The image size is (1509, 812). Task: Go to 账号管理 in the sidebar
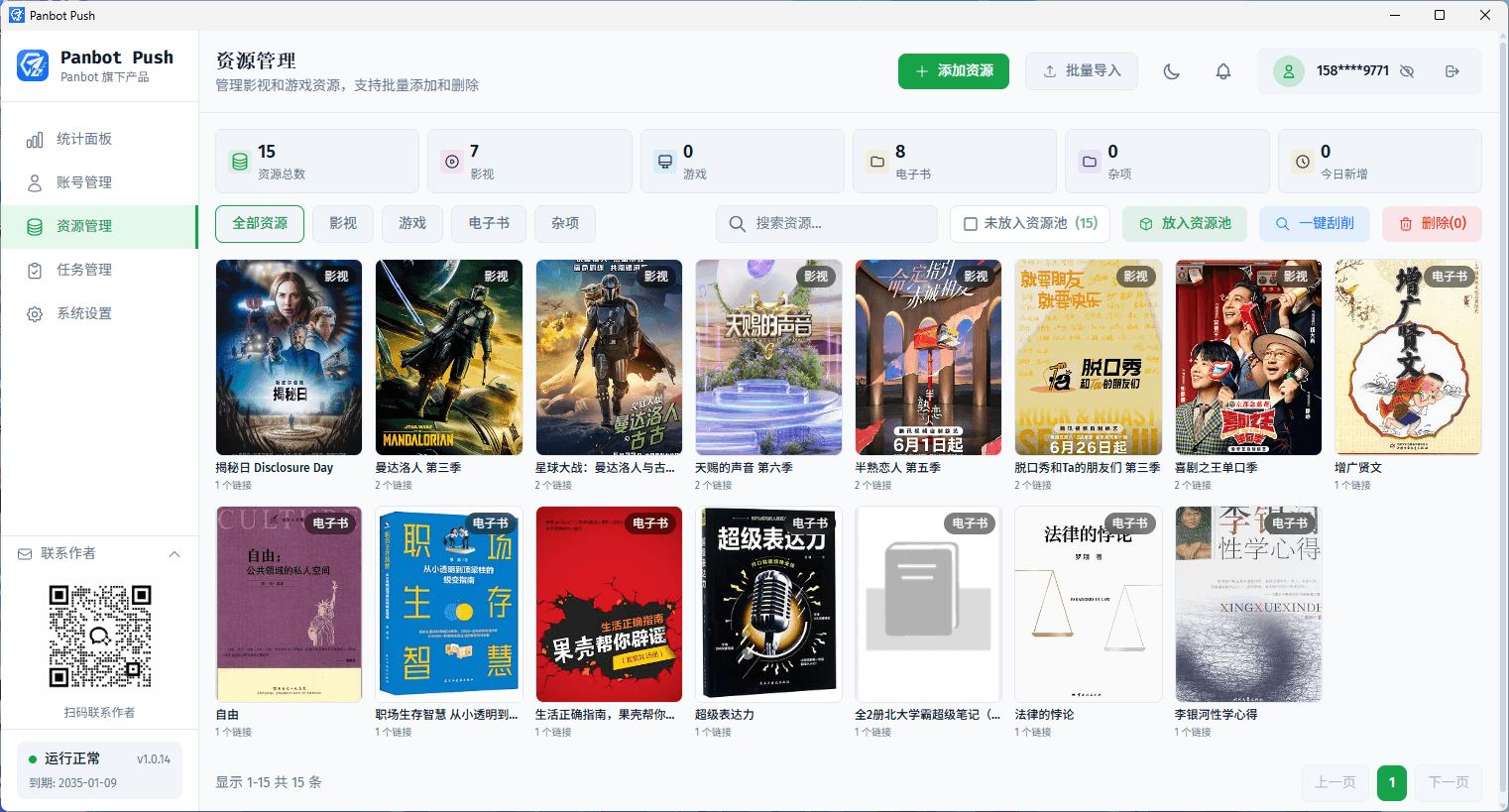[x=99, y=182]
